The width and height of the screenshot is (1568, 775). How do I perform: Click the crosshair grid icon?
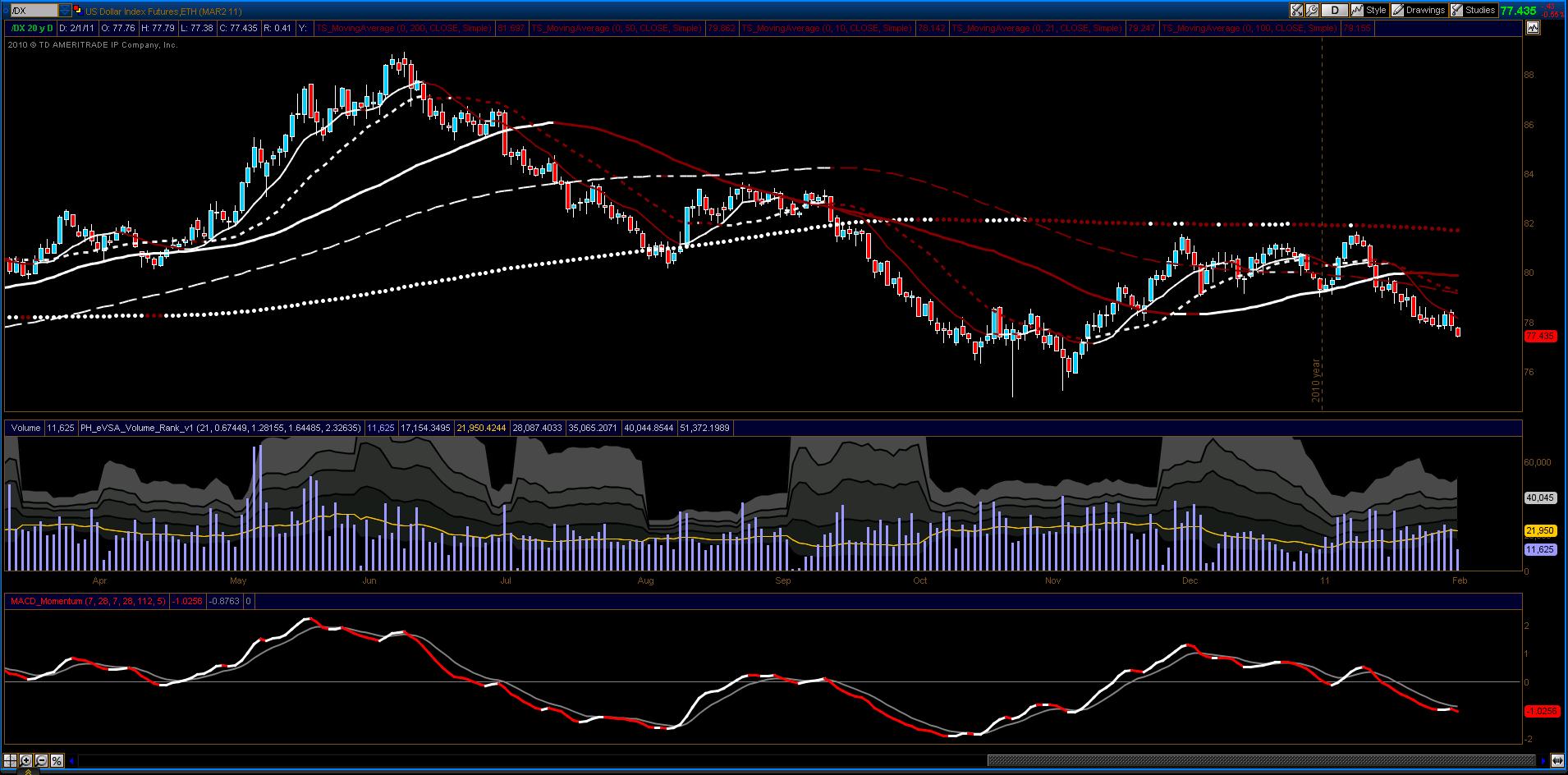click(10, 760)
